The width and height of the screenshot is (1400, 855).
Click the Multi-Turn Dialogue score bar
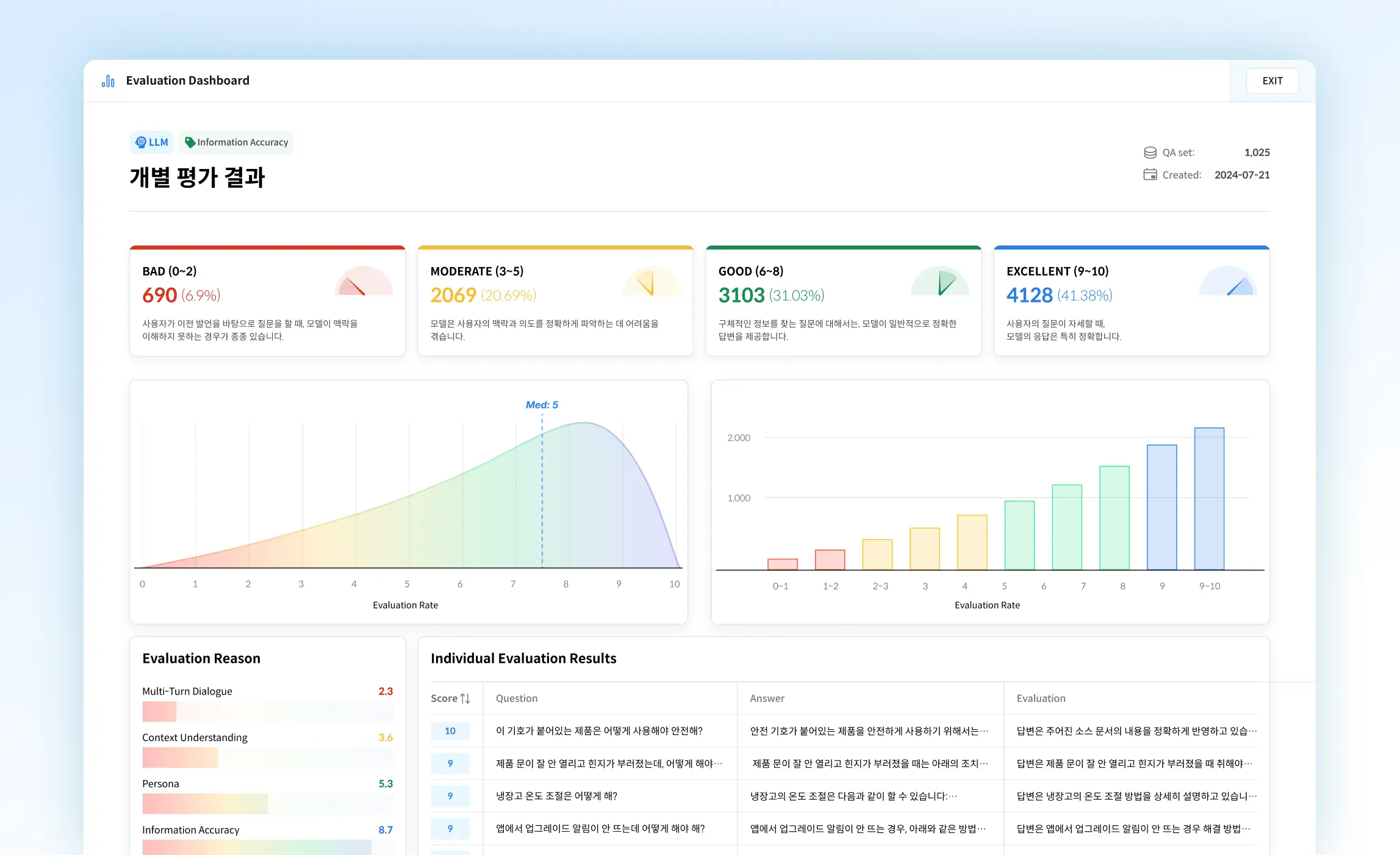point(267,712)
